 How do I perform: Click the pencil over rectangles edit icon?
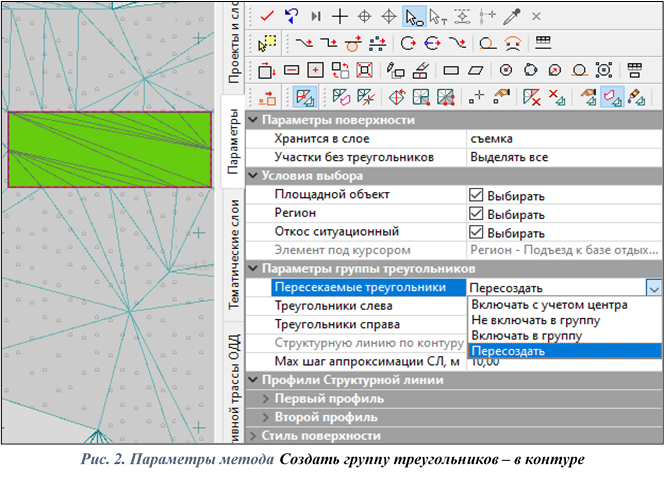395,70
